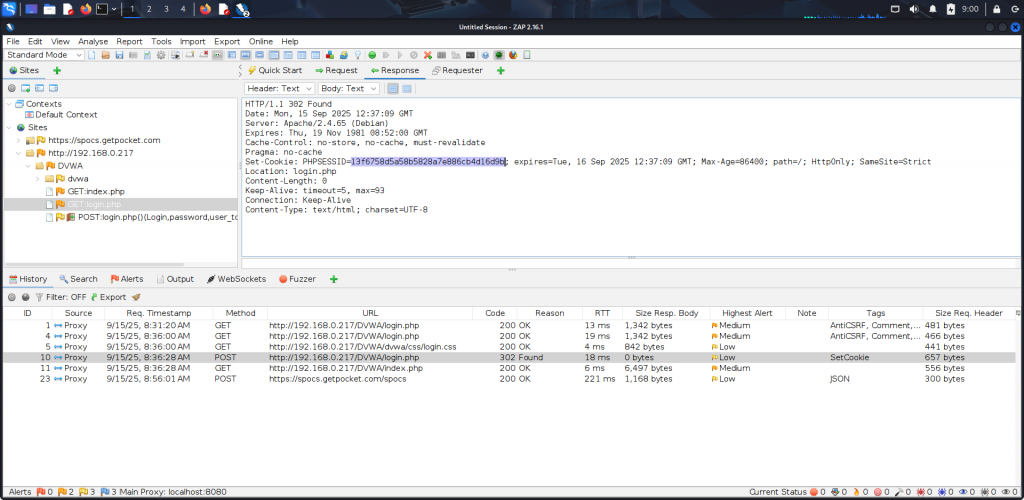
Task: Launch browser using the Firefox toolbar icon
Action: click(x=513, y=55)
